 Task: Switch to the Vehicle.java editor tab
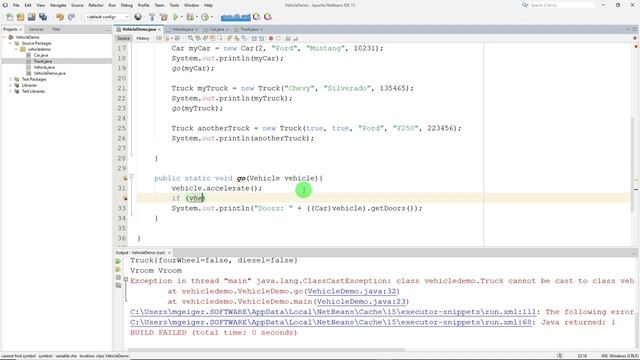pos(182,29)
